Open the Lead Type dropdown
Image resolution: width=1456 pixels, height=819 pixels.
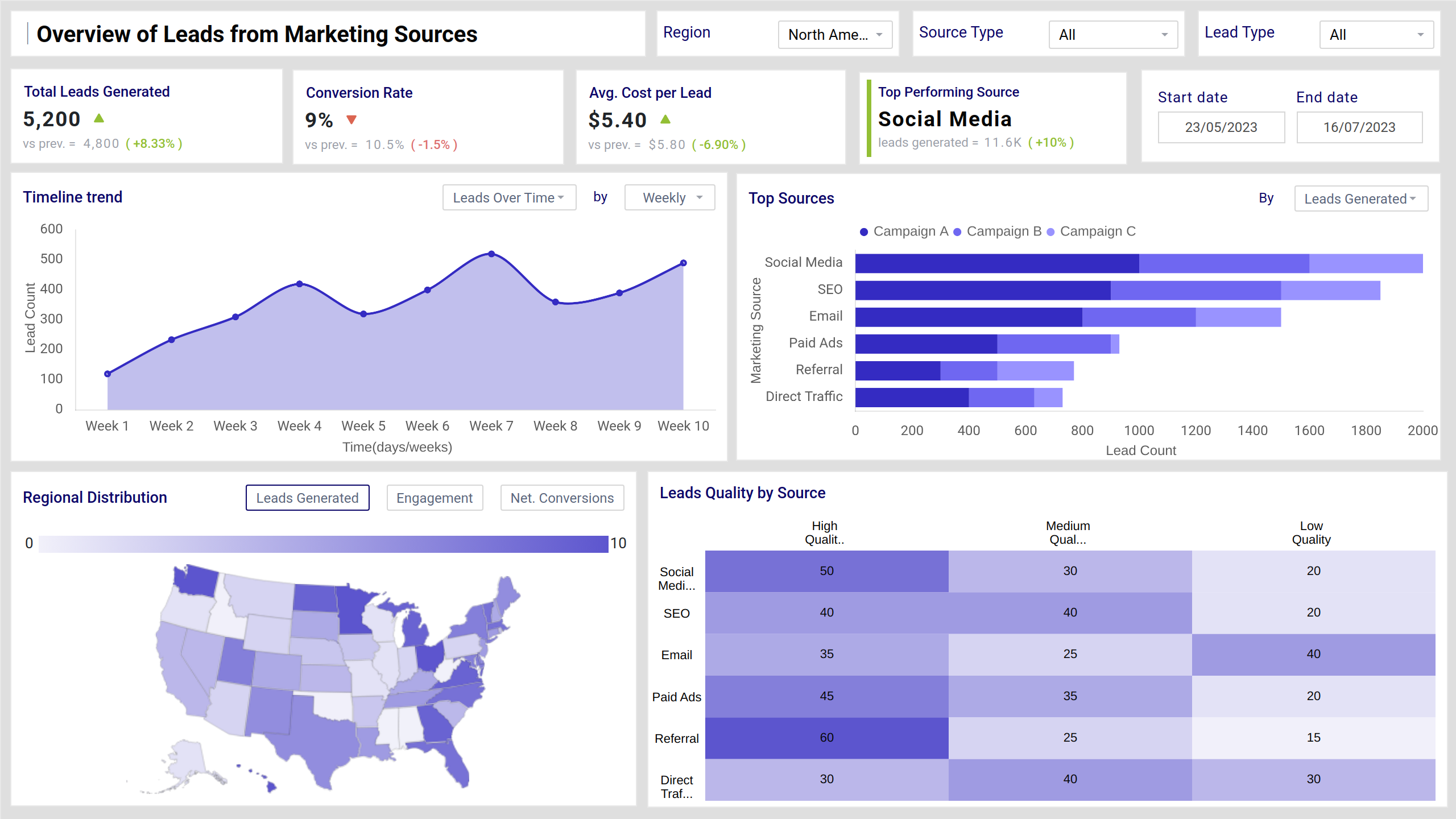pyautogui.click(x=1376, y=35)
